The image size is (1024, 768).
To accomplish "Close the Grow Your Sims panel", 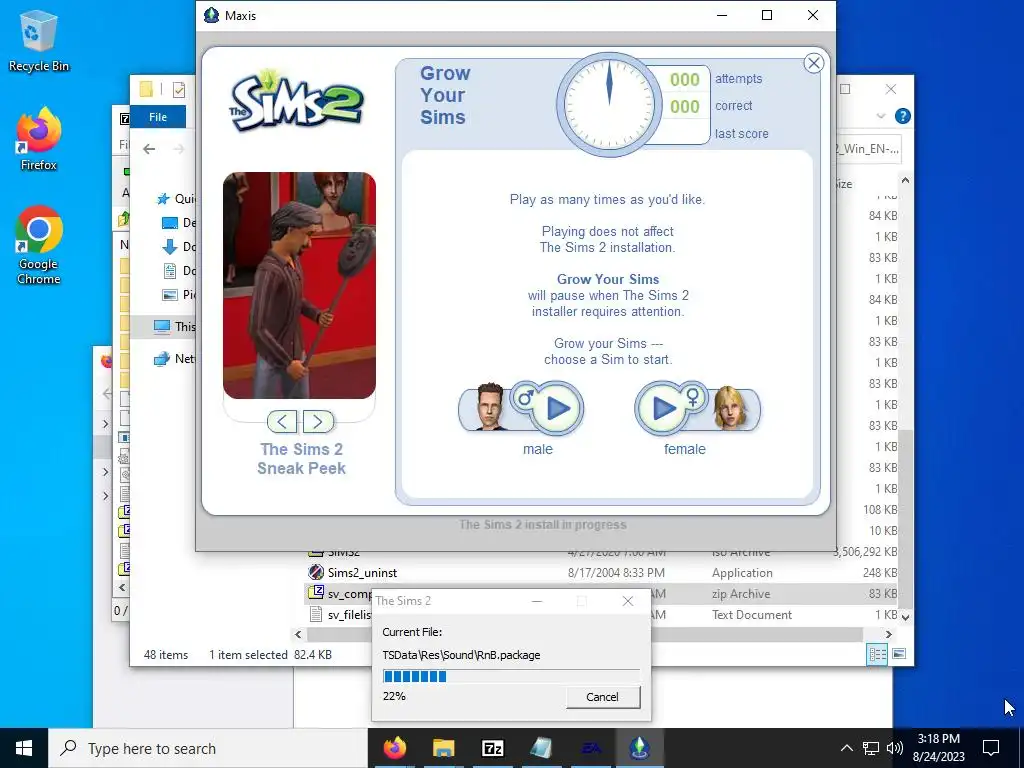I will (x=814, y=63).
